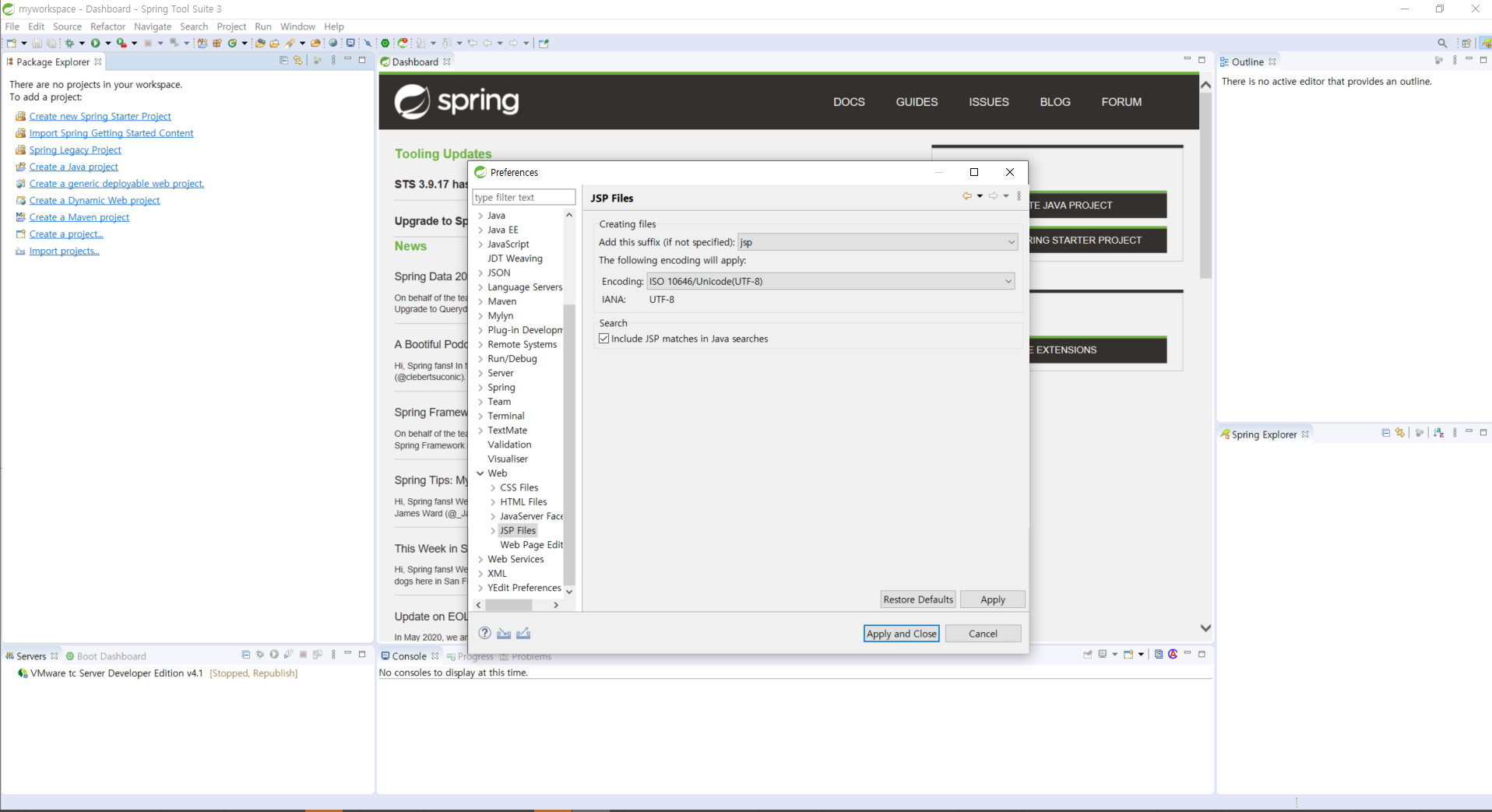Click the Quick Access magnifier icon
Screen dimensions: 1492x812
coord(1442,44)
